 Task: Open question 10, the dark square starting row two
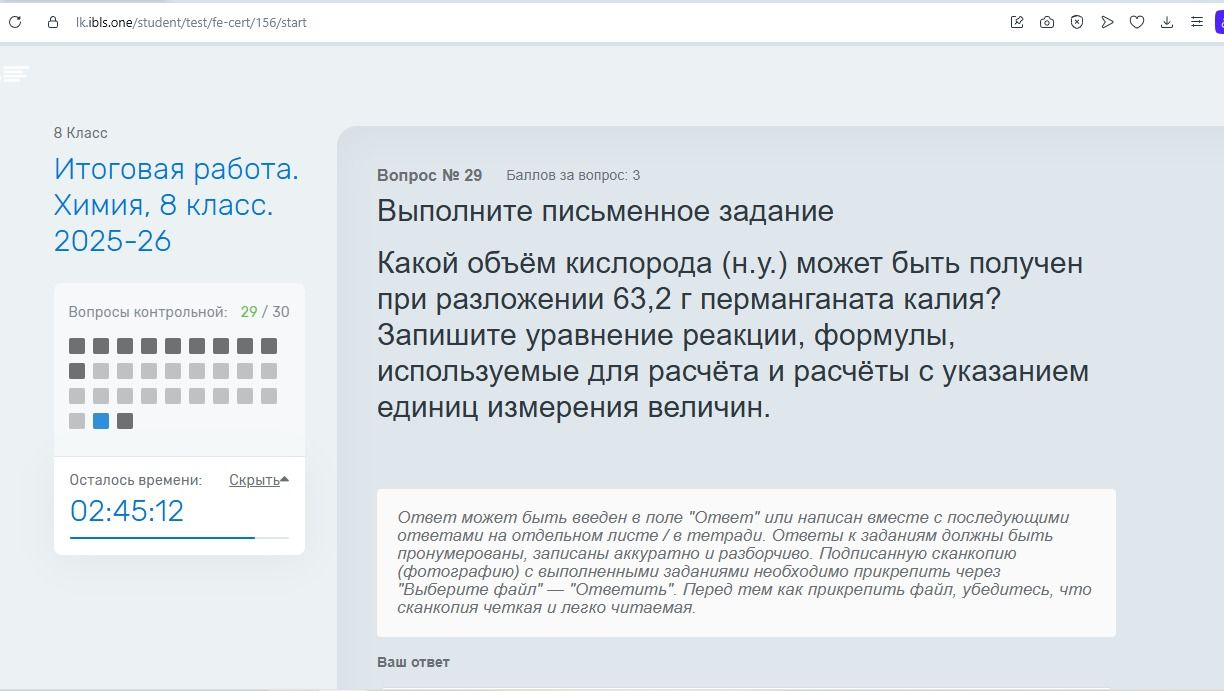tap(77, 371)
